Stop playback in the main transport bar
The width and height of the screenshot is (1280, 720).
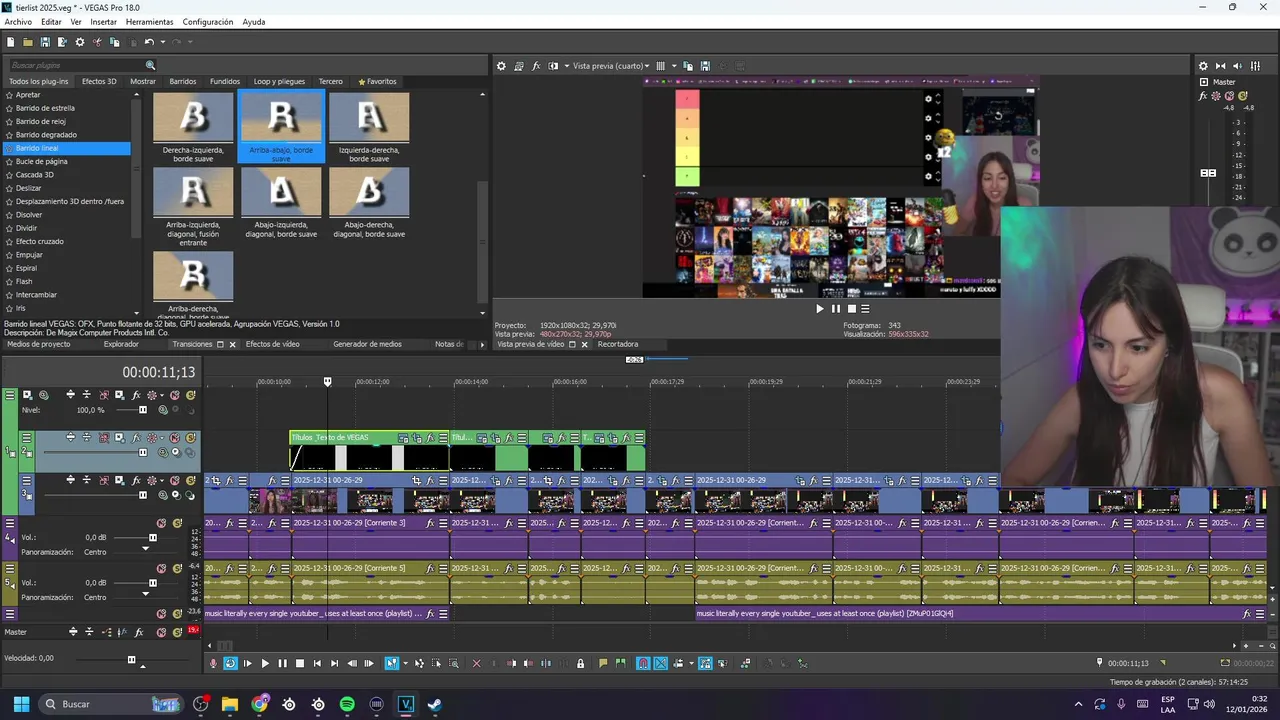point(300,663)
